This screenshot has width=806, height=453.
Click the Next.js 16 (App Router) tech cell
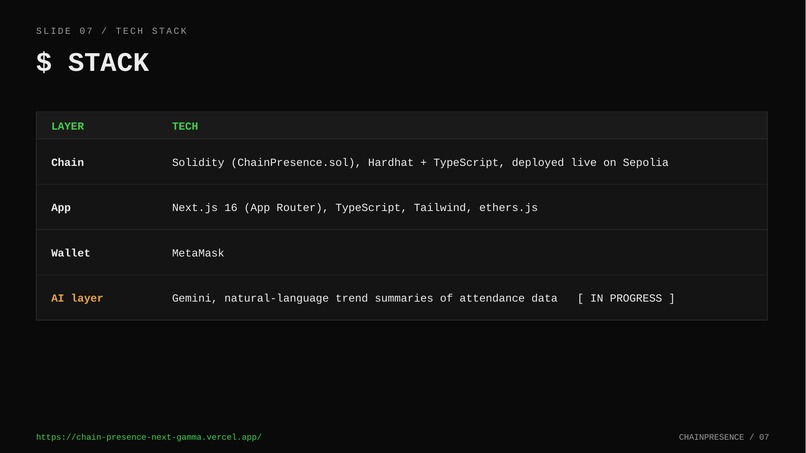pyautogui.click(x=355, y=208)
